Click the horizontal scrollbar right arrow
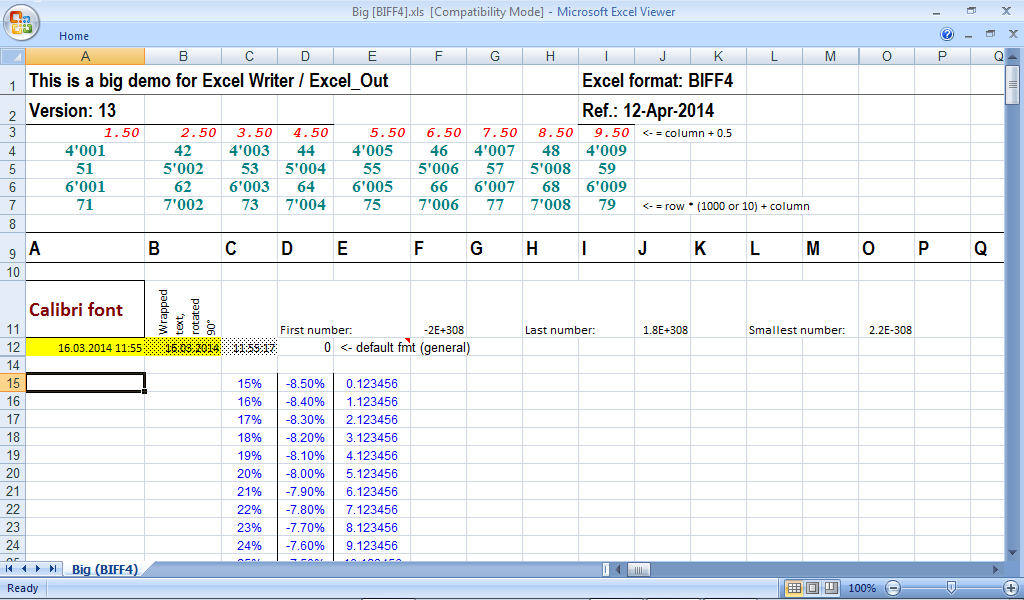This screenshot has width=1024, height=600. coord(996,569)
